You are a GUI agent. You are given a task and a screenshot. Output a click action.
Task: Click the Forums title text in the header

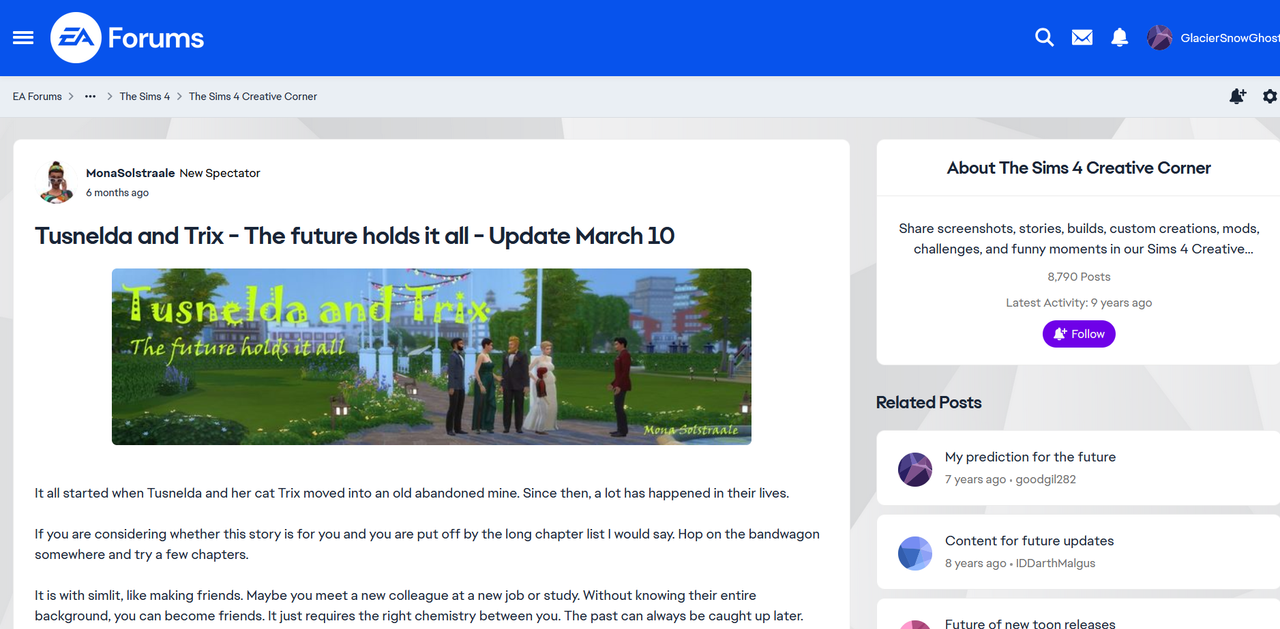[x=156, y=38]
